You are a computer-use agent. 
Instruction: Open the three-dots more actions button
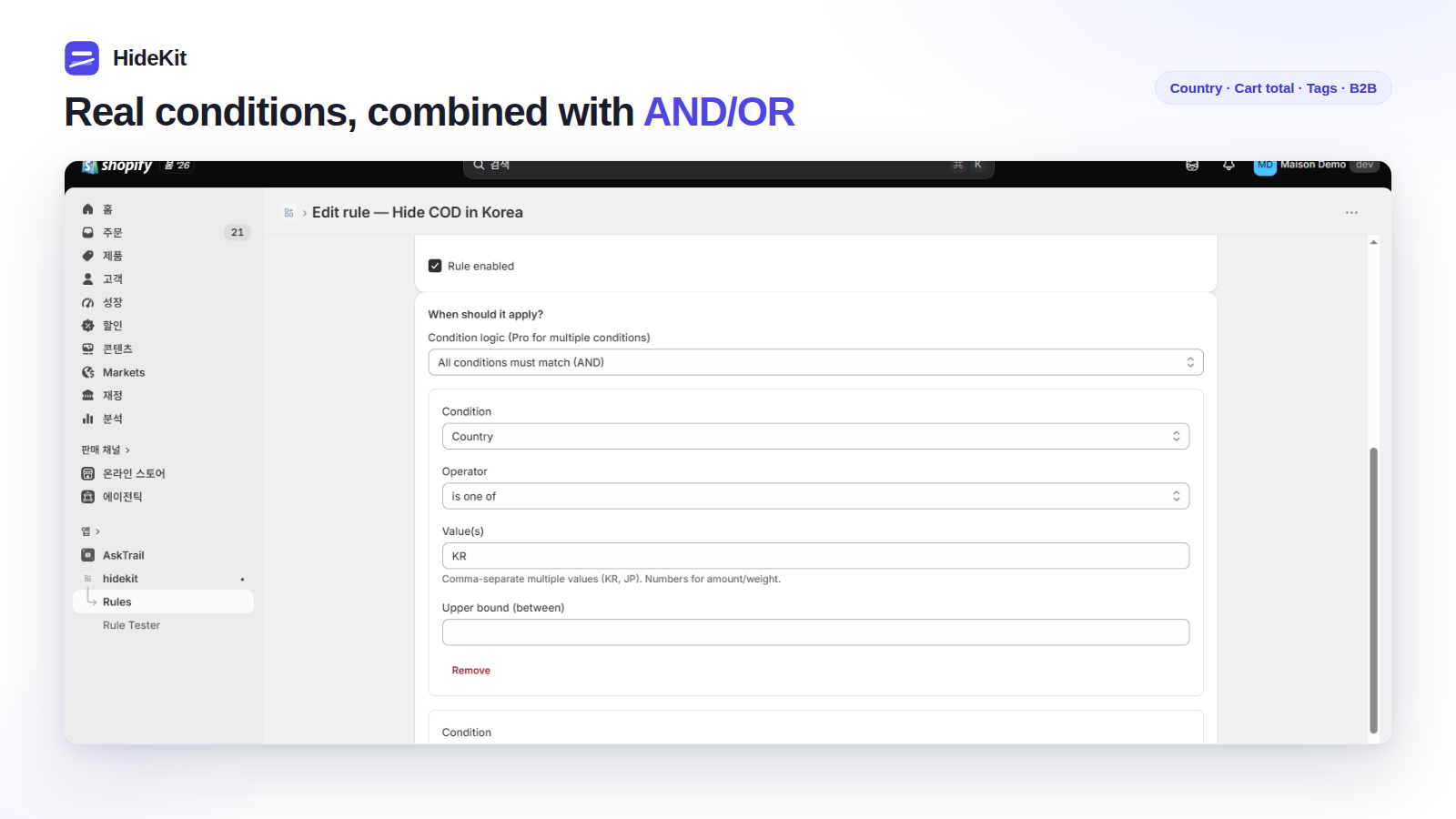click(x=1351, y=212)
